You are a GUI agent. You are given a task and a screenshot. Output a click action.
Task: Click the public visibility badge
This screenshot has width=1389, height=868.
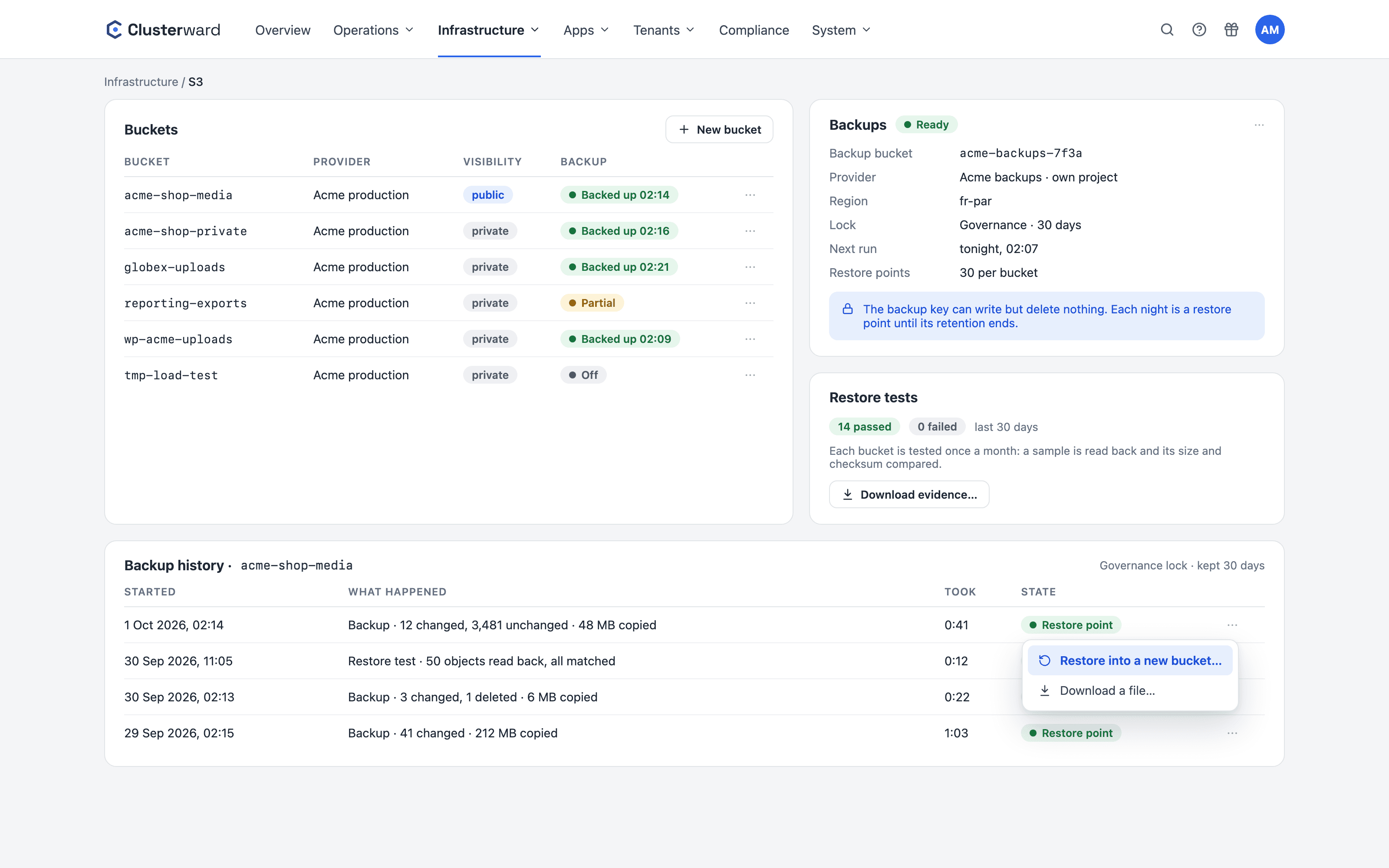[x=488, y=195]
